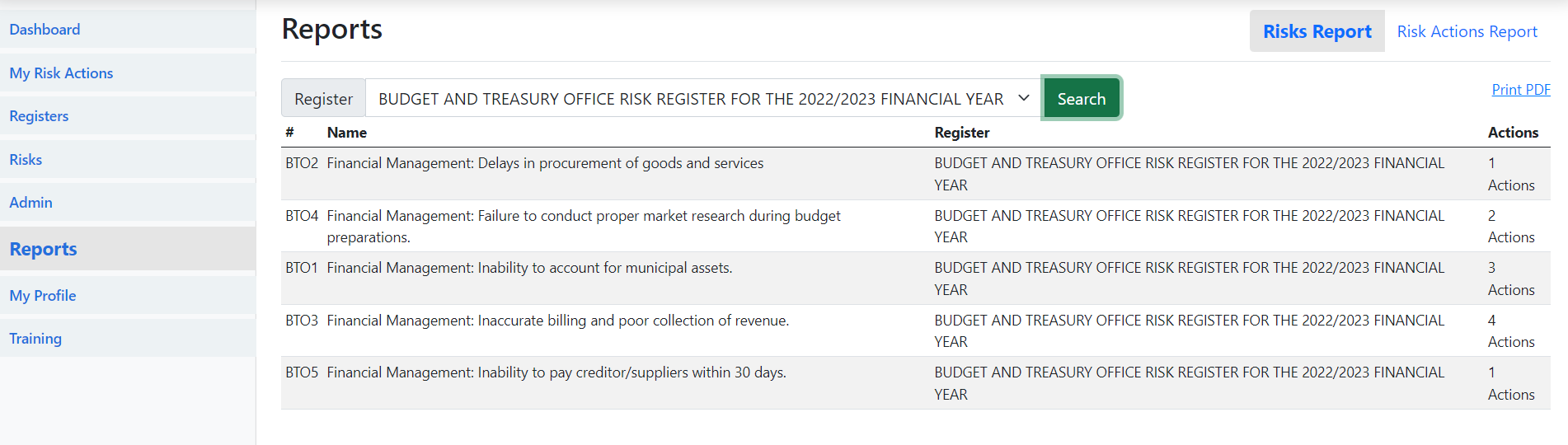Select the Risks Report tab
The width and height of the screenshot is (1568, 445).
coord(1317,31)
